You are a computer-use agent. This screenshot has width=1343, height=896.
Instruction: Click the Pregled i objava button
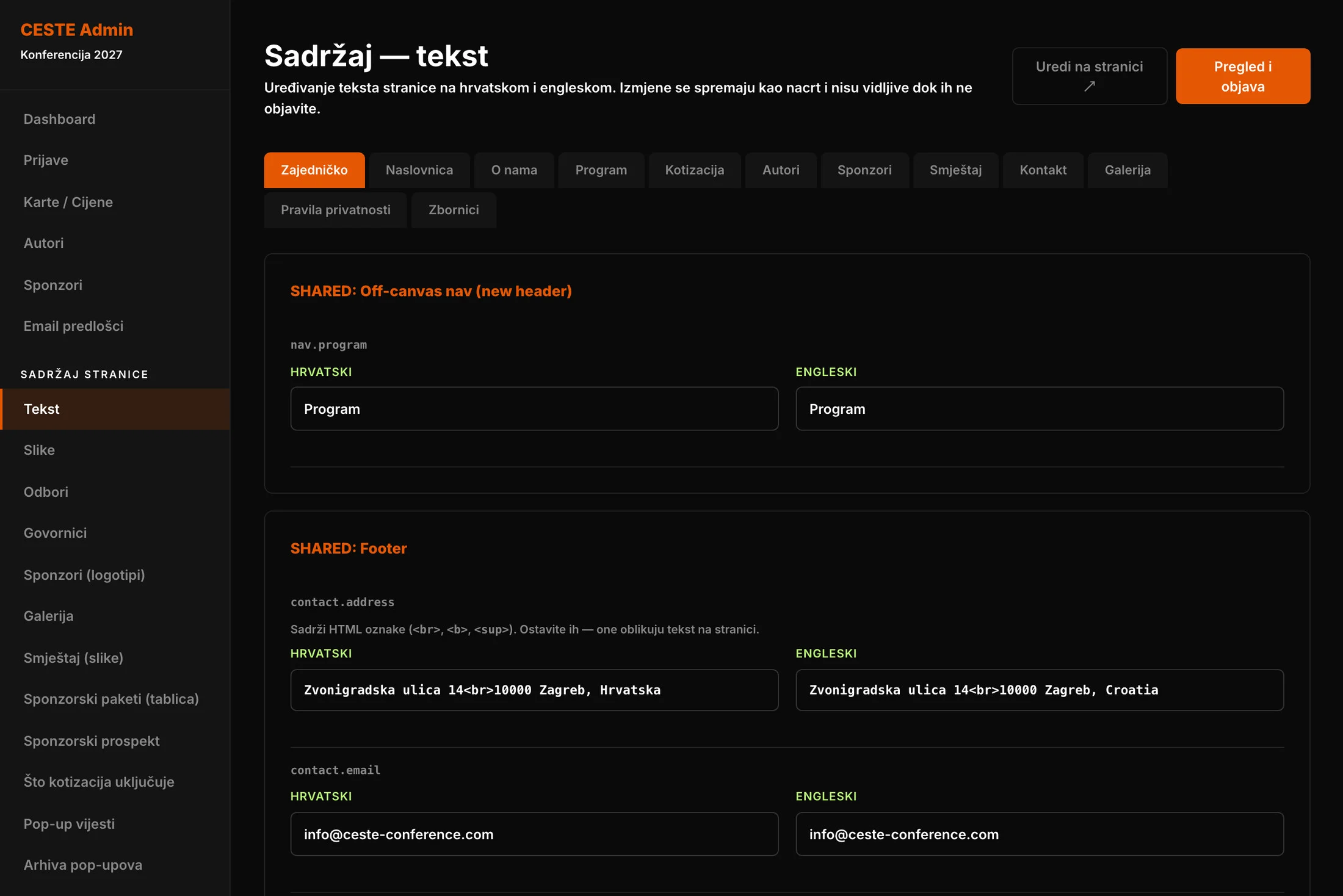coord(1242,76)
